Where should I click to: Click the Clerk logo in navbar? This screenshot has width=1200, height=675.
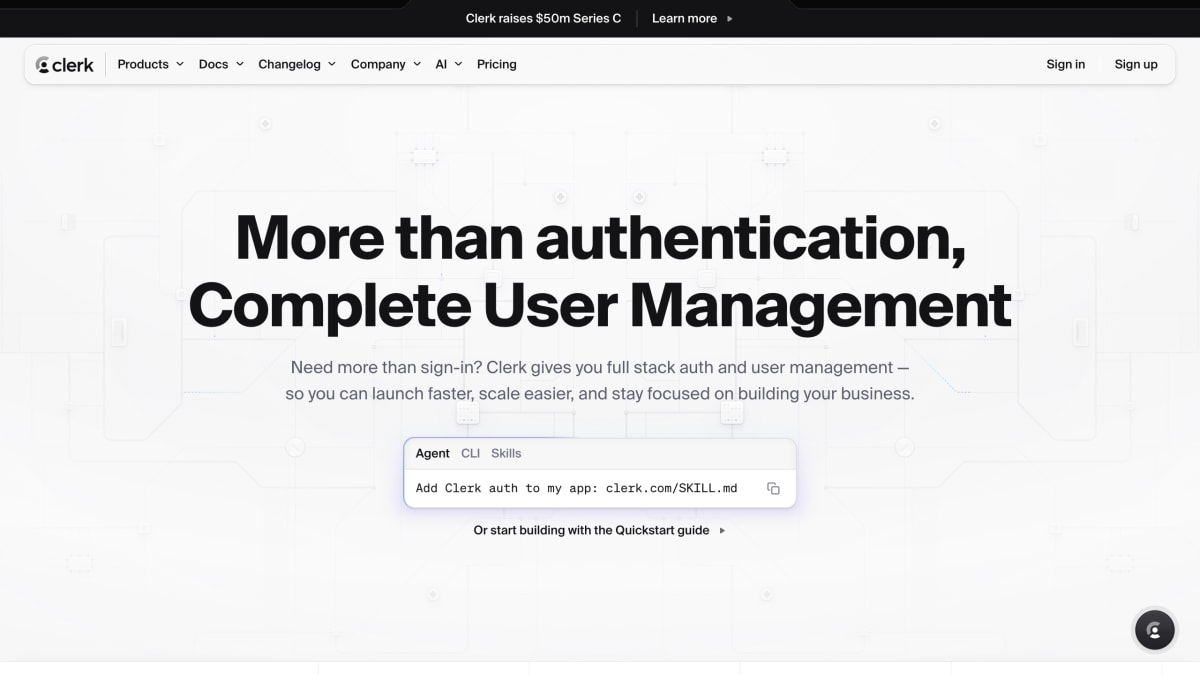pos(65,65)
